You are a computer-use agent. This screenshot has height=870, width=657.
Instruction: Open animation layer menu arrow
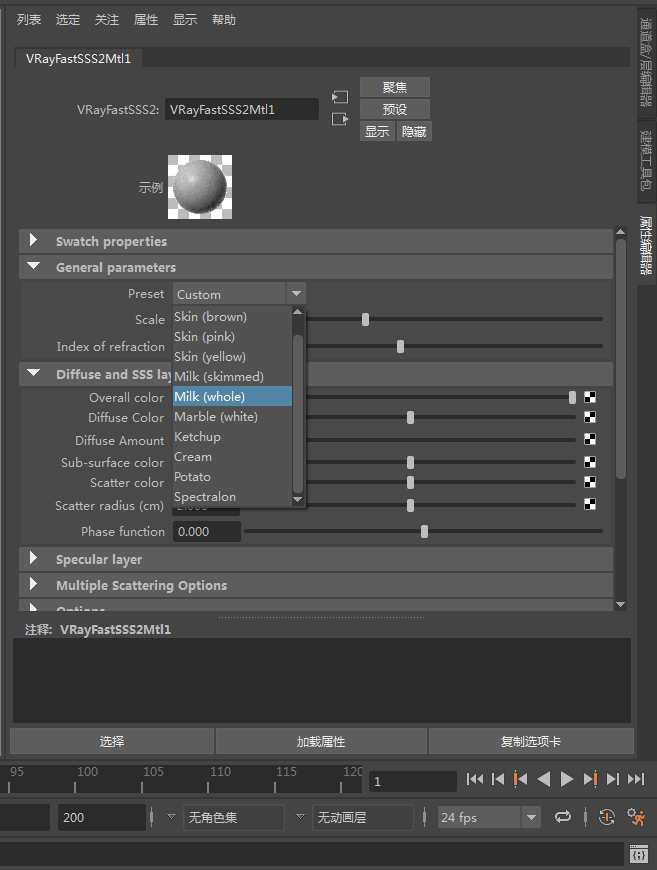(300, 817)
